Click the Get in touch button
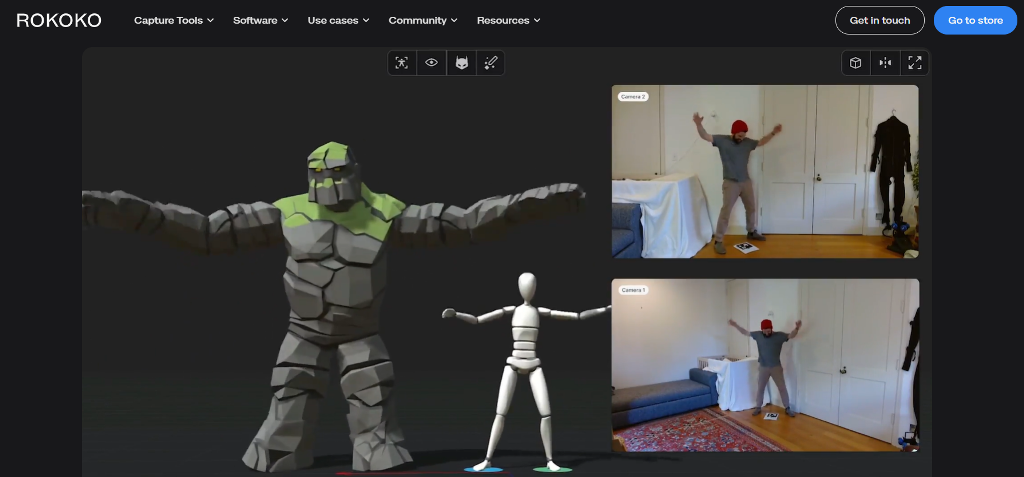 pos(879,20)
